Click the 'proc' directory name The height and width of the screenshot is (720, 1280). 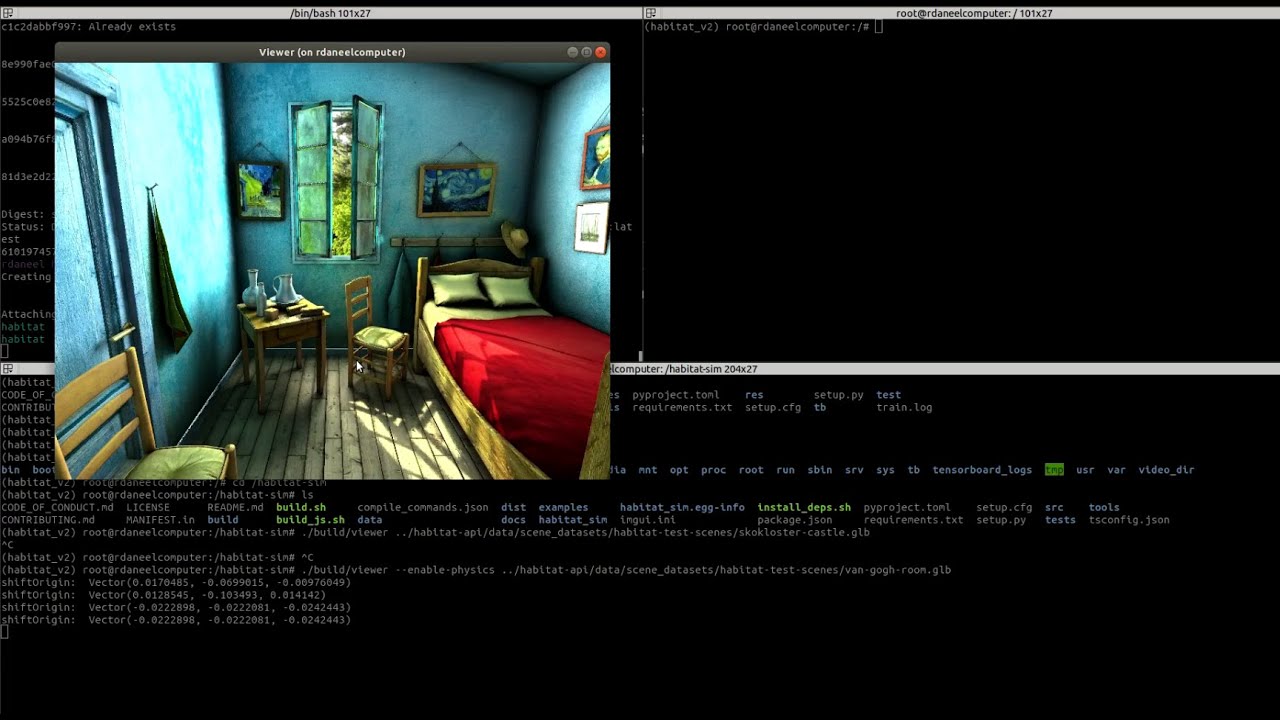coord(713,470)
